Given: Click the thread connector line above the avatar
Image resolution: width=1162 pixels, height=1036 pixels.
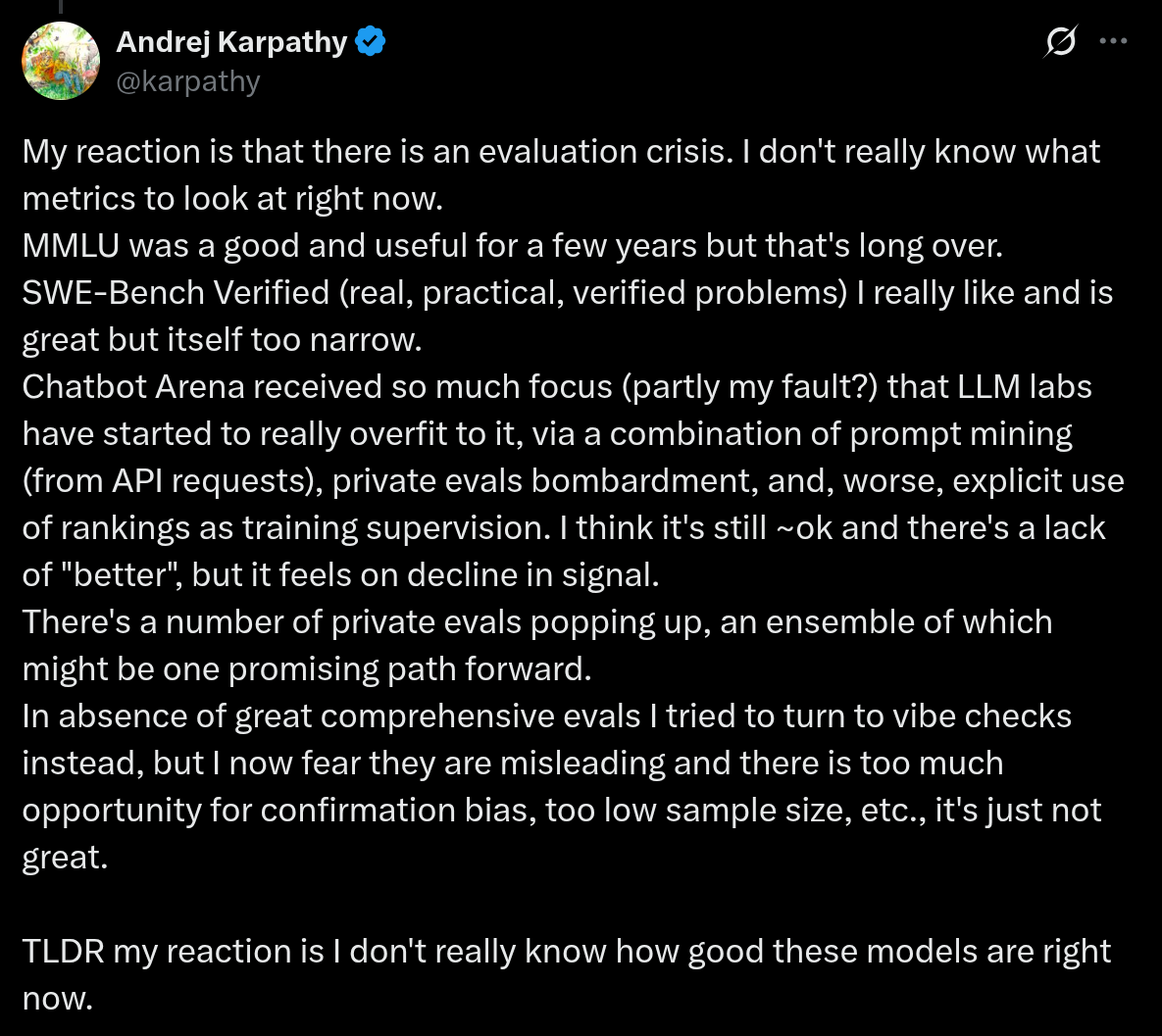Looking at the screenshot, I should coord(61,8).
